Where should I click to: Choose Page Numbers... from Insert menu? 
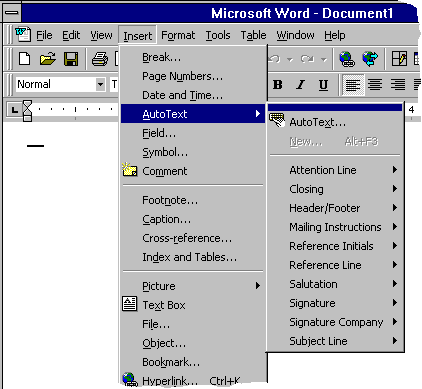click(x=193, y=76)
